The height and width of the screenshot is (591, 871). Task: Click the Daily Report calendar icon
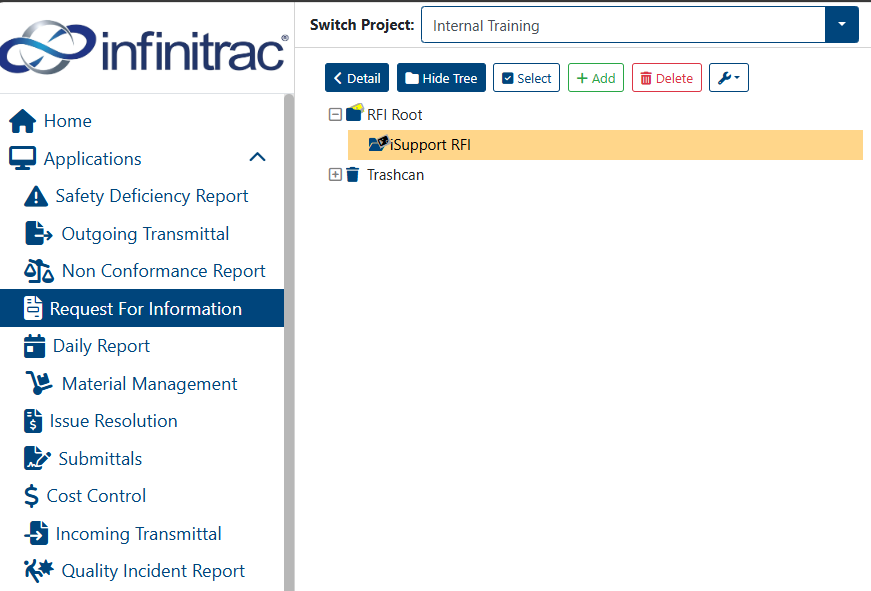pyautogui.click(x=34, y=346)
